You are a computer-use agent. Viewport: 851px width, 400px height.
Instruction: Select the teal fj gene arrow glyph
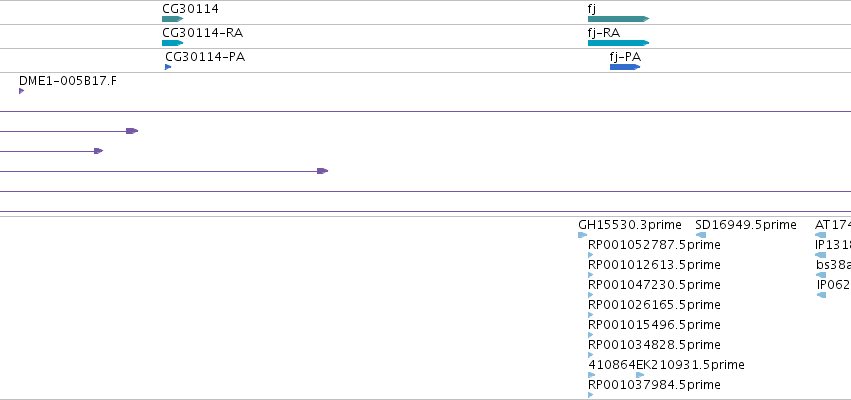coord(618,19)
